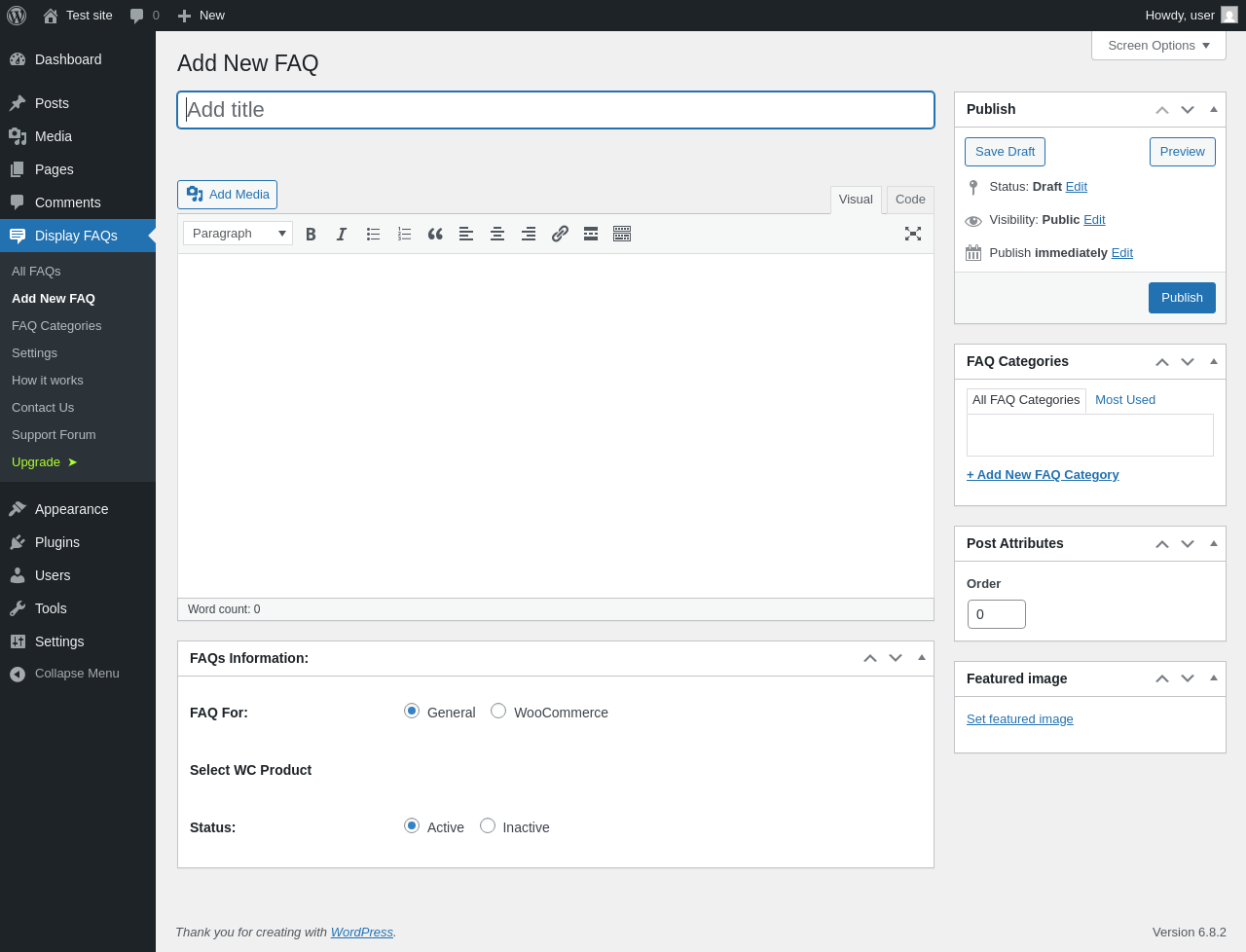This screenshot has height=952, width=1246.
Task: Toggle the toolbar kitchen sink
Action: [622, 234]
